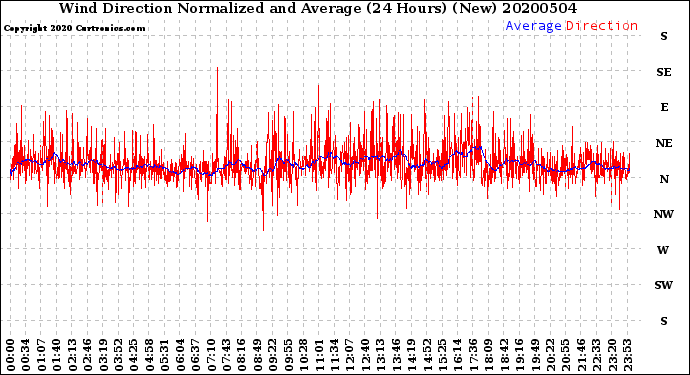Click the "12:07" time axis label

click(x=350, y=355)
